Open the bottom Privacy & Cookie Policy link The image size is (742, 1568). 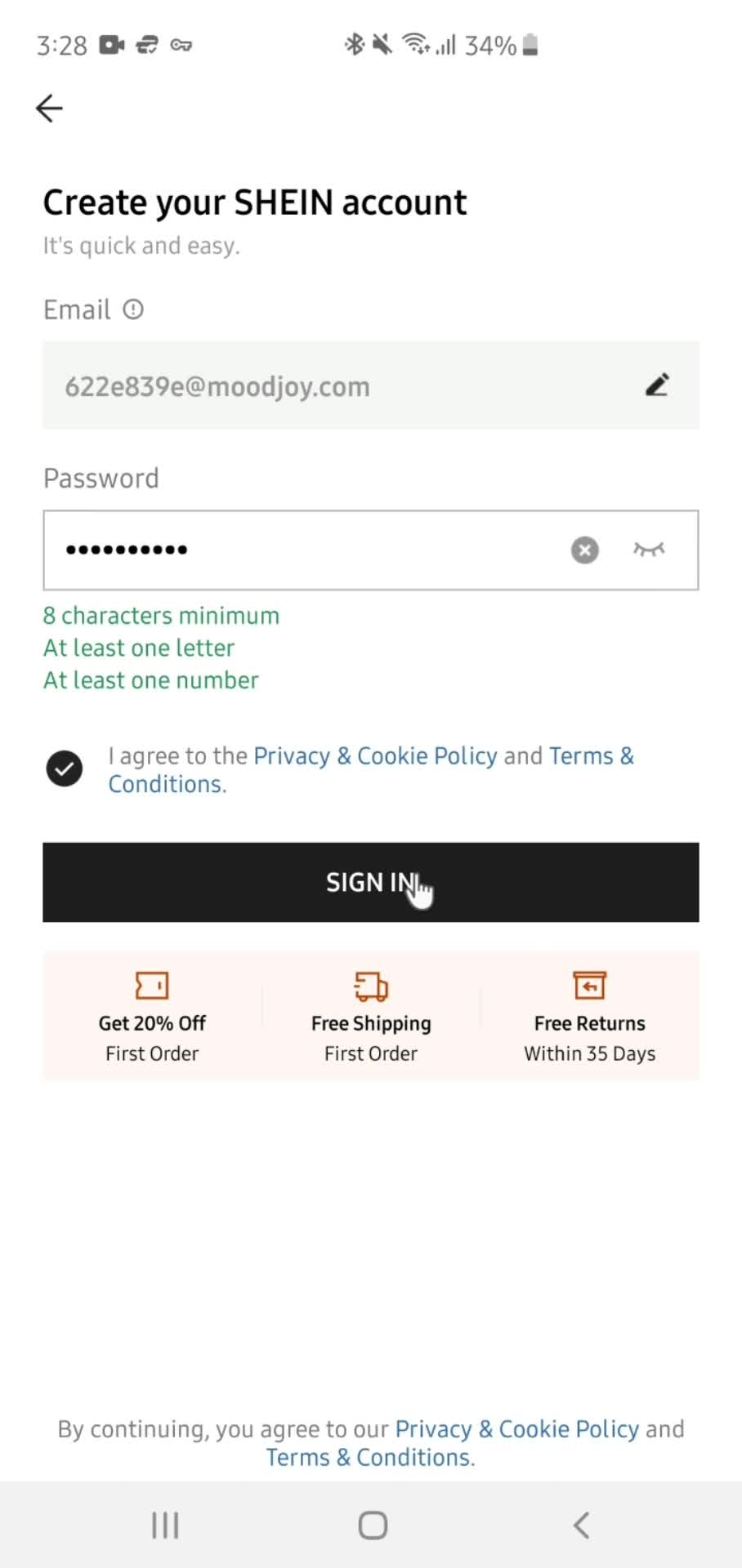click(x=516, y=1429)
